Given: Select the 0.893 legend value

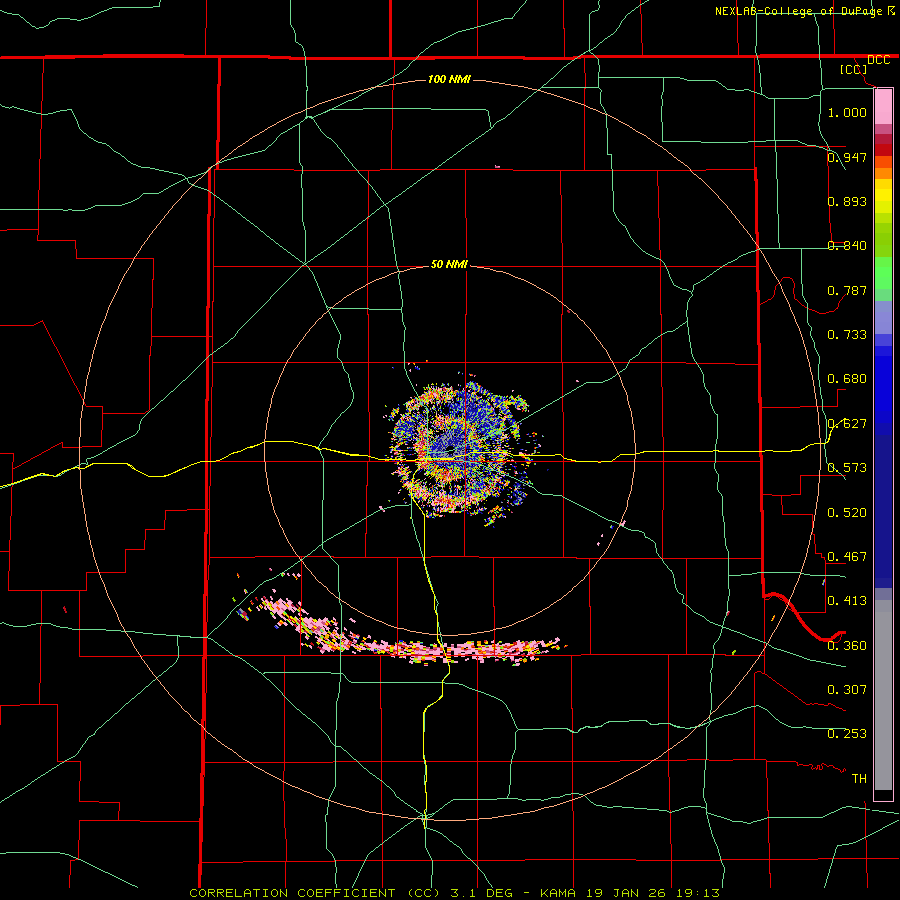Looking at the screenshot, I should 847,201.
